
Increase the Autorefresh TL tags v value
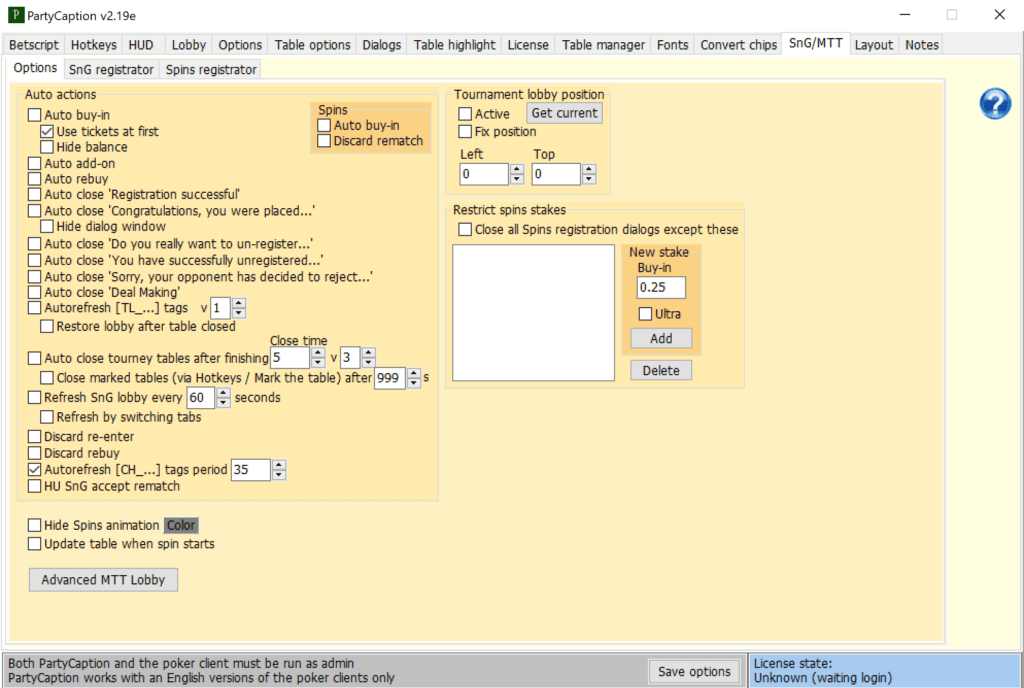(239, 303)
